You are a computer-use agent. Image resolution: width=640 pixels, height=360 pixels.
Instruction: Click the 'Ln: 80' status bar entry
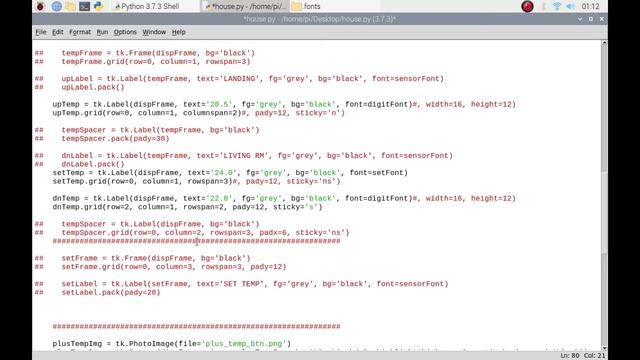click(570, 356)
